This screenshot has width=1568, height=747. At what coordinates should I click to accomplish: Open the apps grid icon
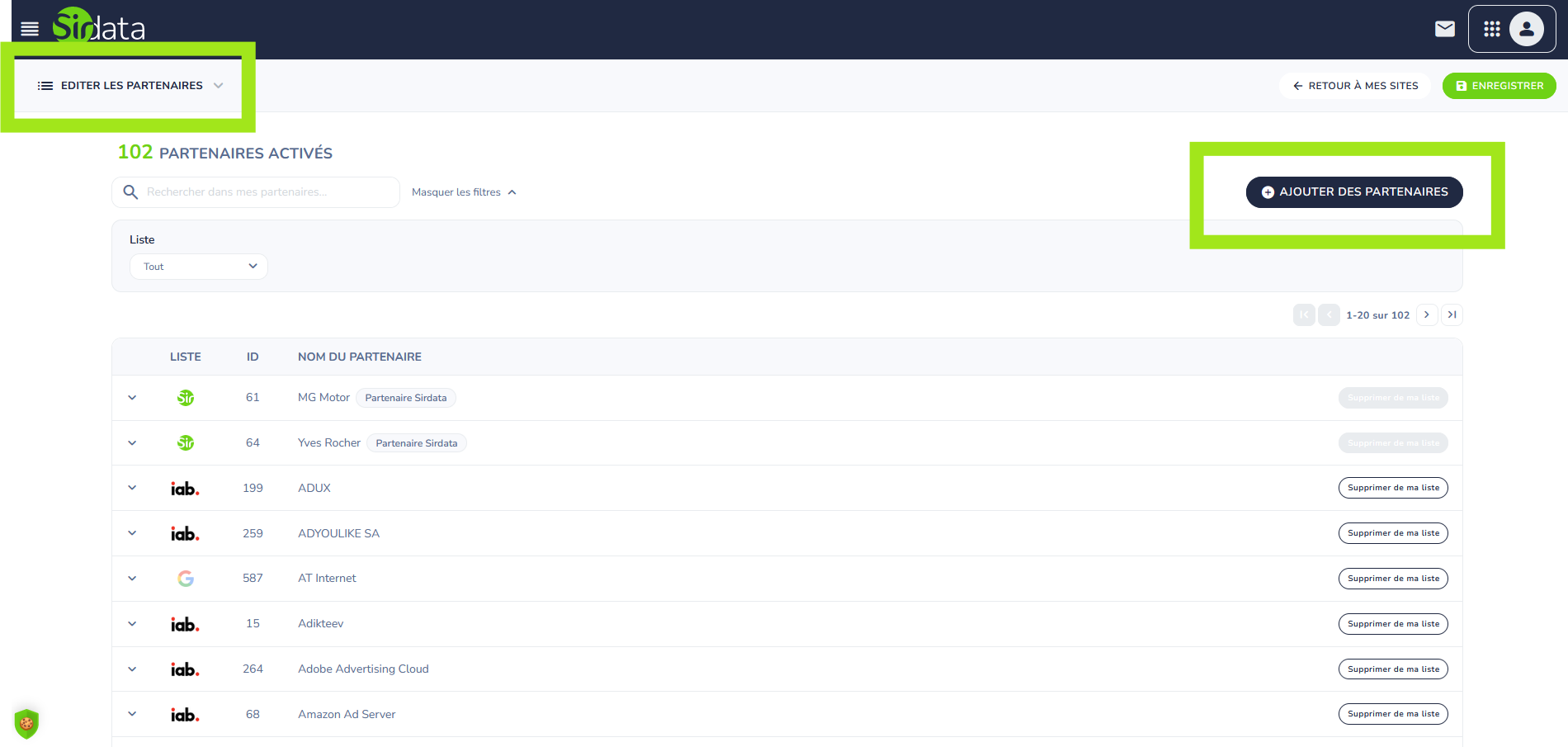coord(1491,29)
